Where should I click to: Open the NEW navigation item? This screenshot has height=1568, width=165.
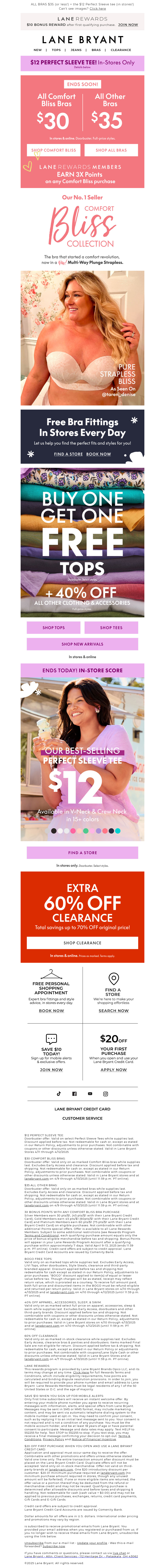38,50
